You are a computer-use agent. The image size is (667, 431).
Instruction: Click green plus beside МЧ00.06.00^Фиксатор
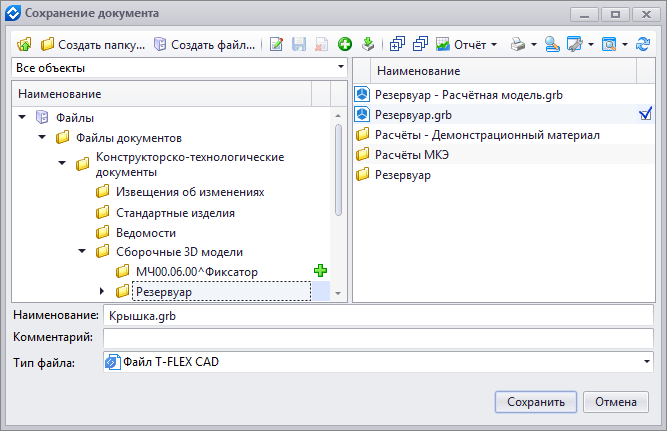point(320,271)
